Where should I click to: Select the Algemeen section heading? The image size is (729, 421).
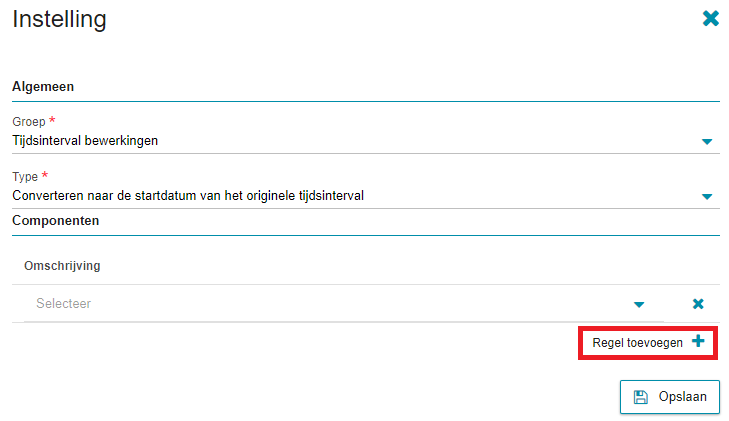point(43,87)
